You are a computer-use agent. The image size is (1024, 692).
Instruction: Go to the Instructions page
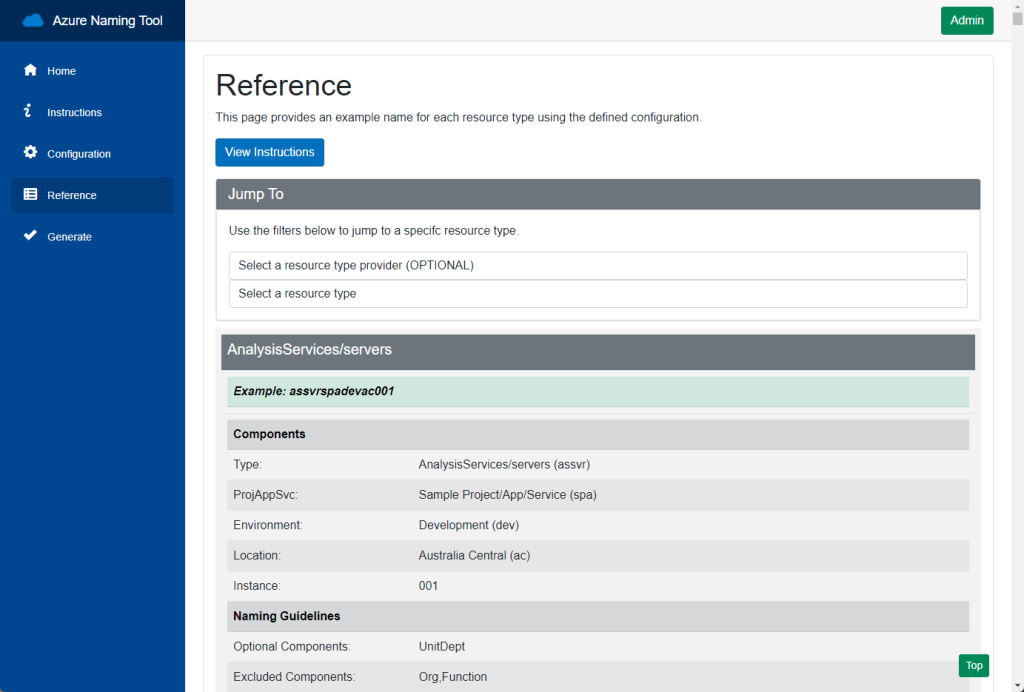pyautogui.click(x=93, y=112)
